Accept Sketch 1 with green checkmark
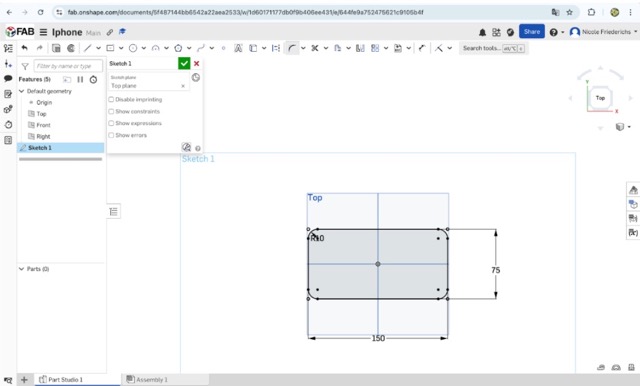The height and width of the screenshot is (386, 640). [x=184, y=63]
